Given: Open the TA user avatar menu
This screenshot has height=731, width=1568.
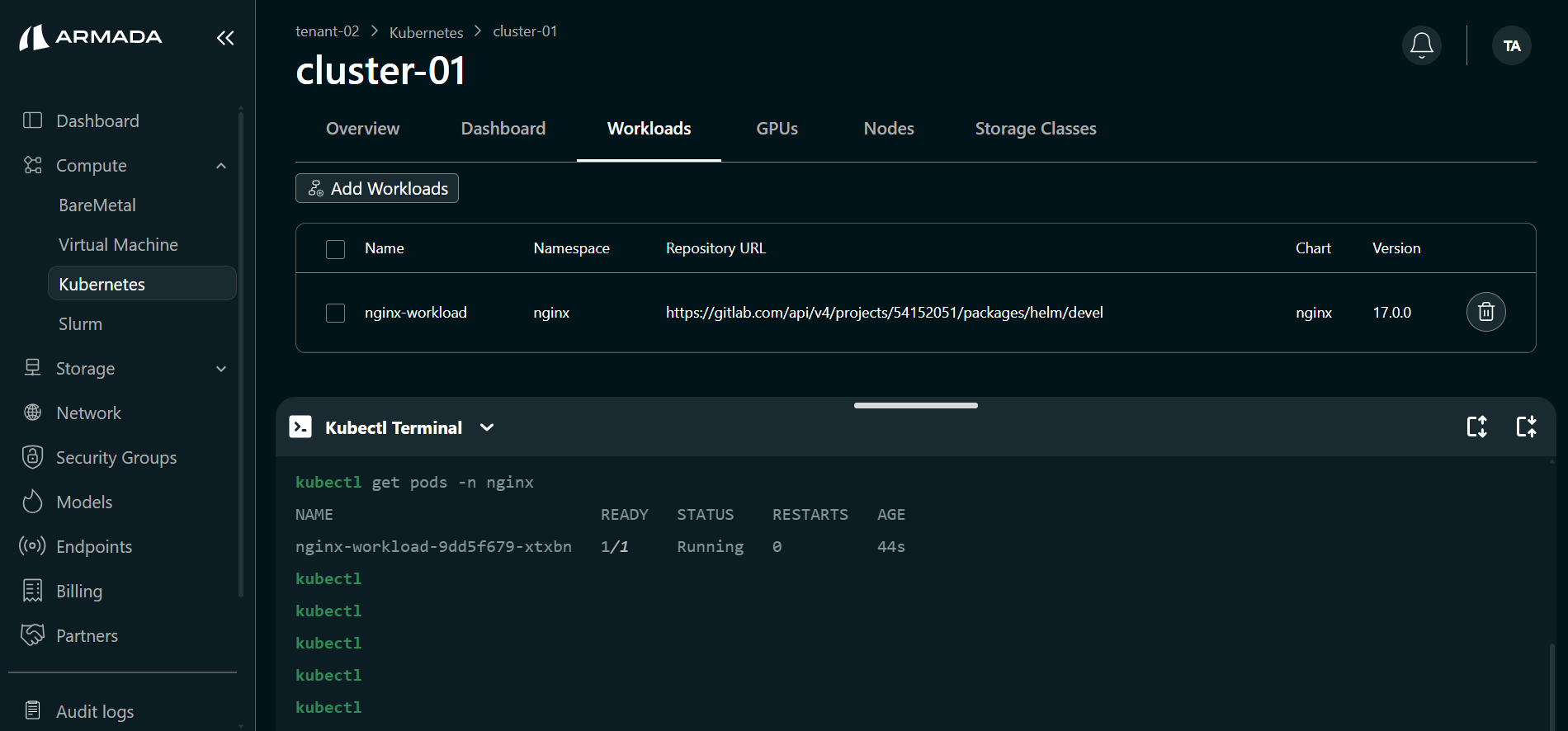Looking at the screenshot, I should [x=1511, y=45].
